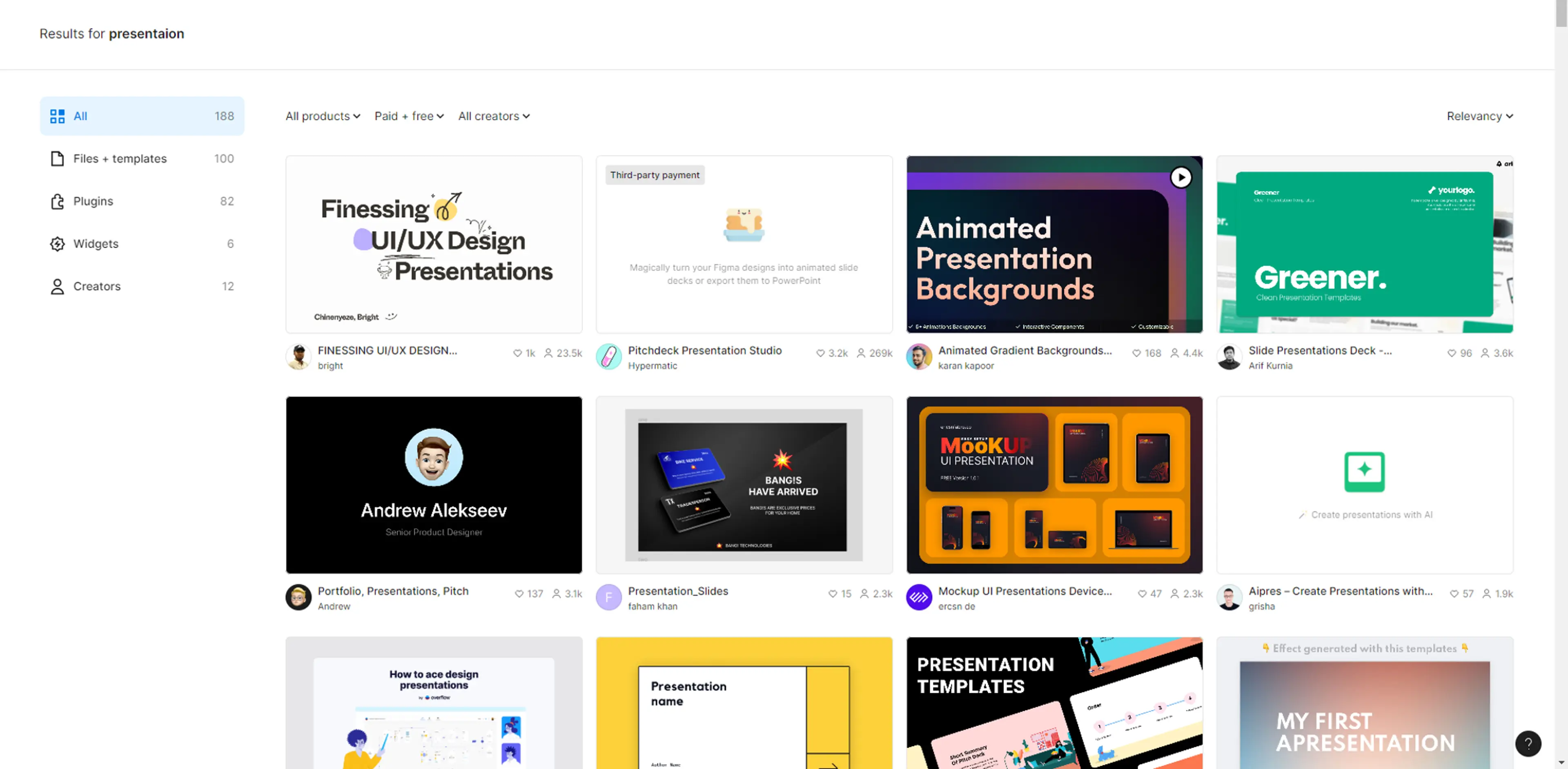The width and height of the screenshot is (1568, 769).
Task: Open Aipres Create Presentations title link
Action: pyautogui.click(x=1340, y=591)
